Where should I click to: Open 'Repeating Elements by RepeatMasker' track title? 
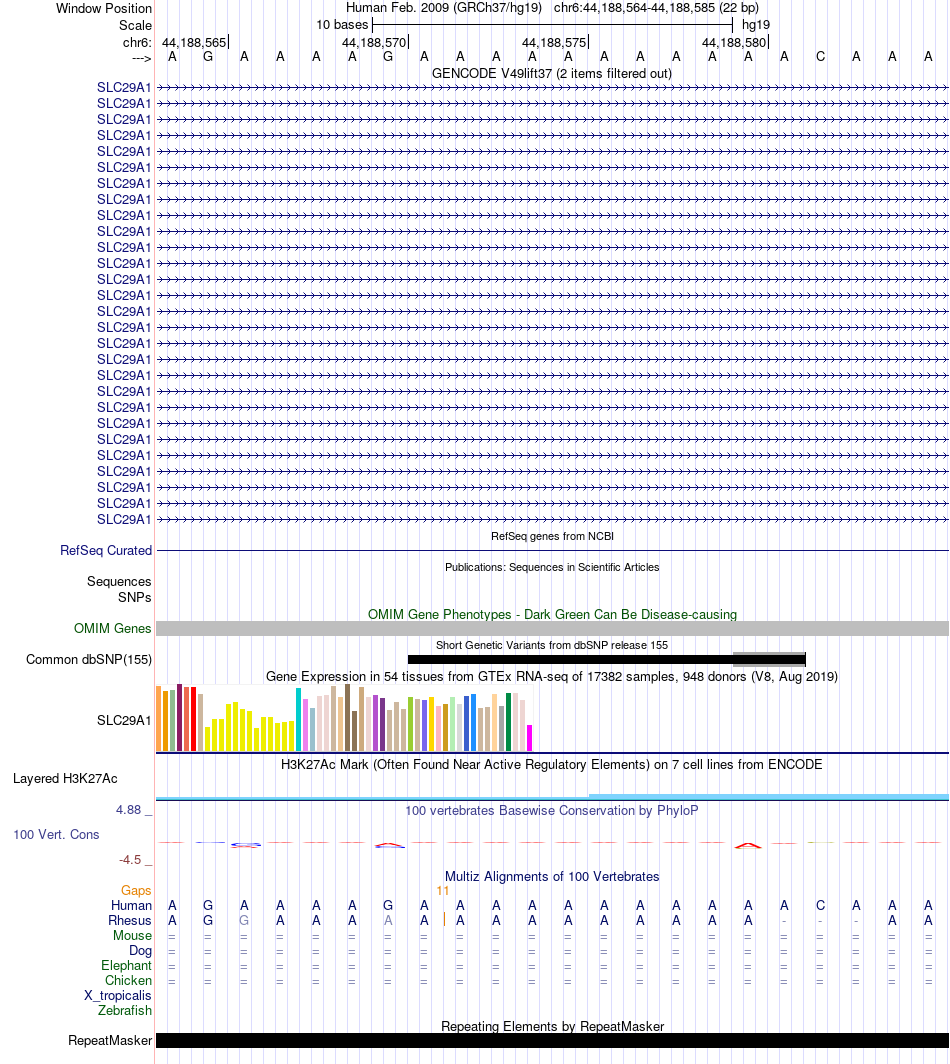coord(552,1026)
